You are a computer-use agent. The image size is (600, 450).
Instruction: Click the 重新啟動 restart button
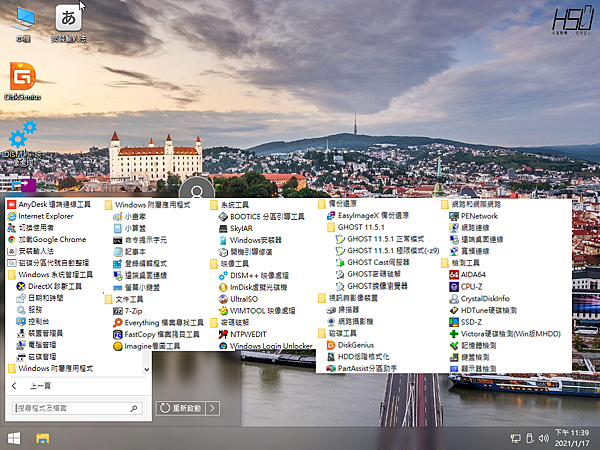181,408
